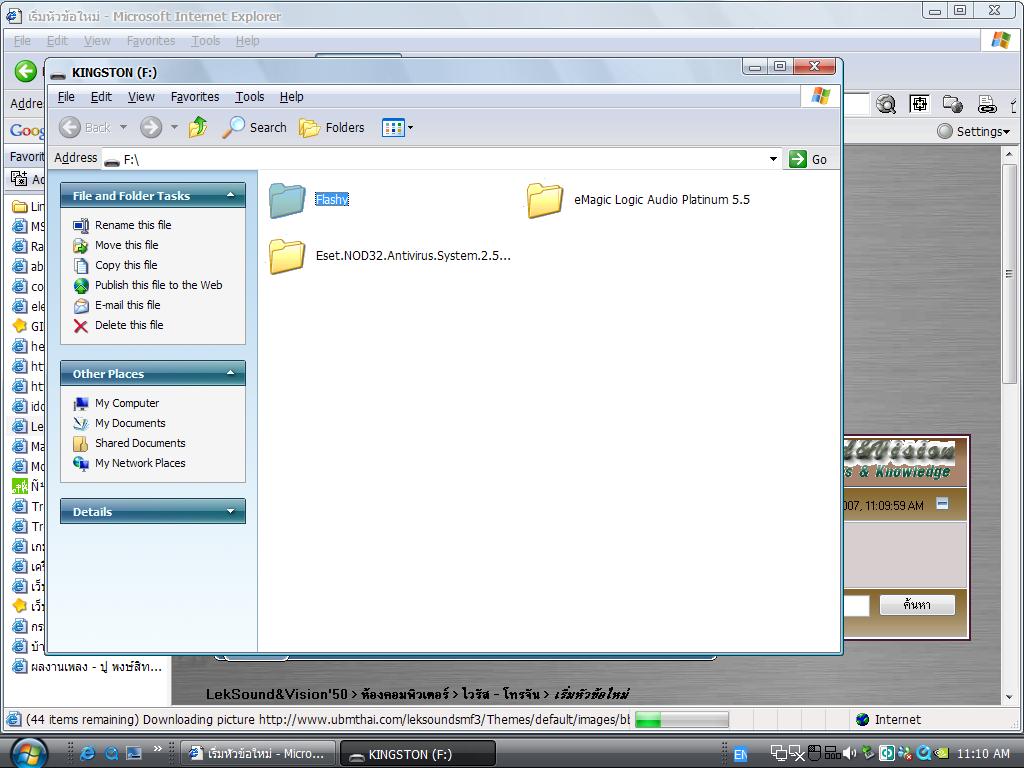
Task: Click the volume speaker tray icon
Action: coord(850,754)
